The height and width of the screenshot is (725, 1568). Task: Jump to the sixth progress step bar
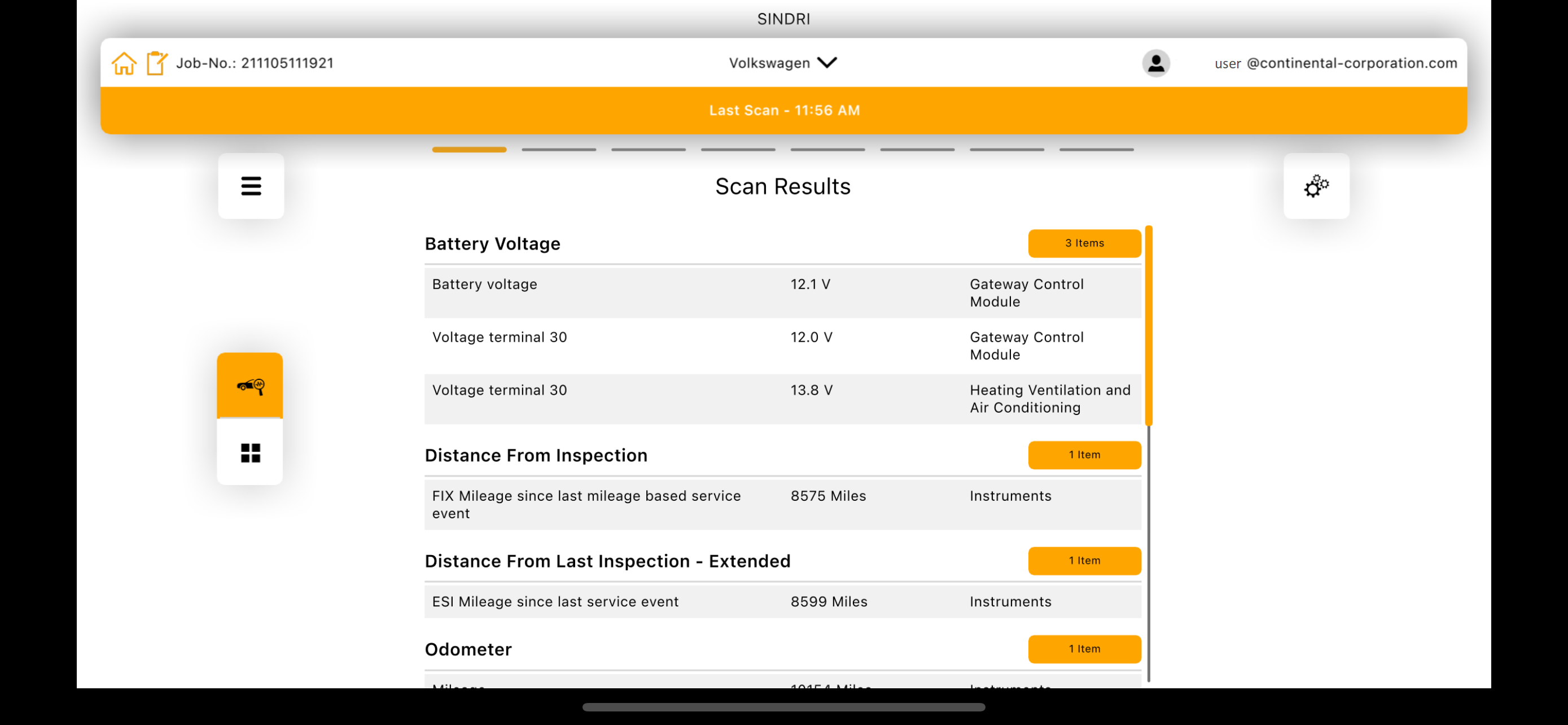pyautogui.click(x=917, y=149)
